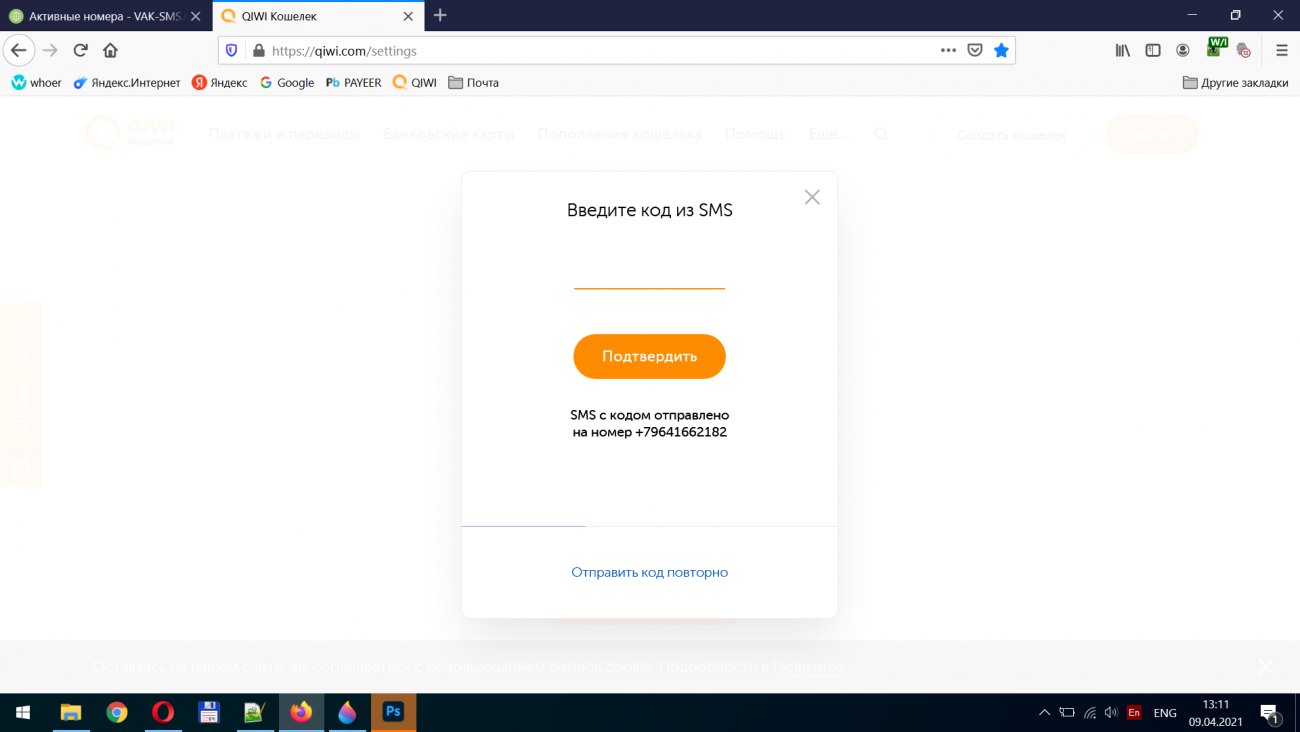This screenshot has height=732, width=1300.
Task: Open the Firefox library icon
Action: coord(1123,50)
